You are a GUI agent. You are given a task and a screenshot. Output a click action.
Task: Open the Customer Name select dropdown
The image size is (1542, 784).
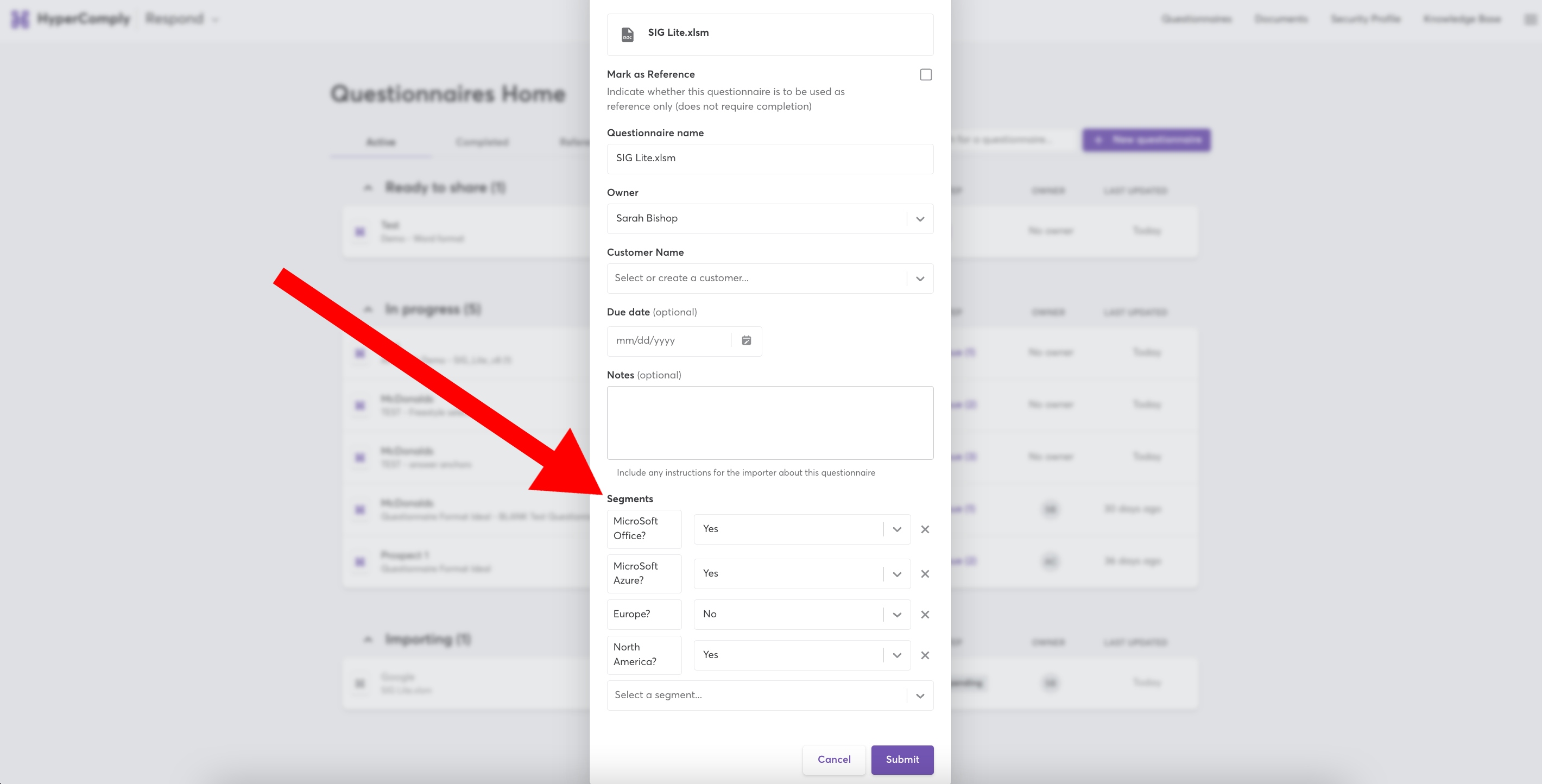770,279
